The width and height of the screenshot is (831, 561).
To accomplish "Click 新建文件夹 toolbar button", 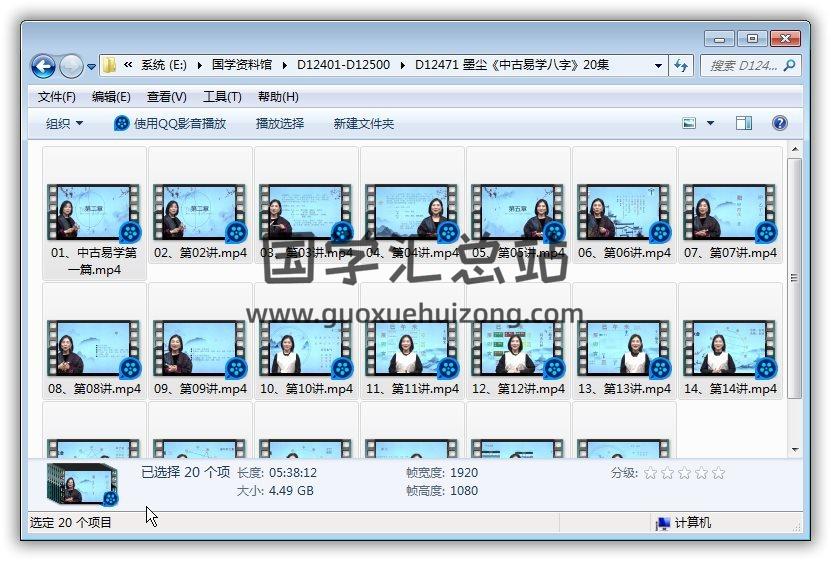I will click(364, 123).
